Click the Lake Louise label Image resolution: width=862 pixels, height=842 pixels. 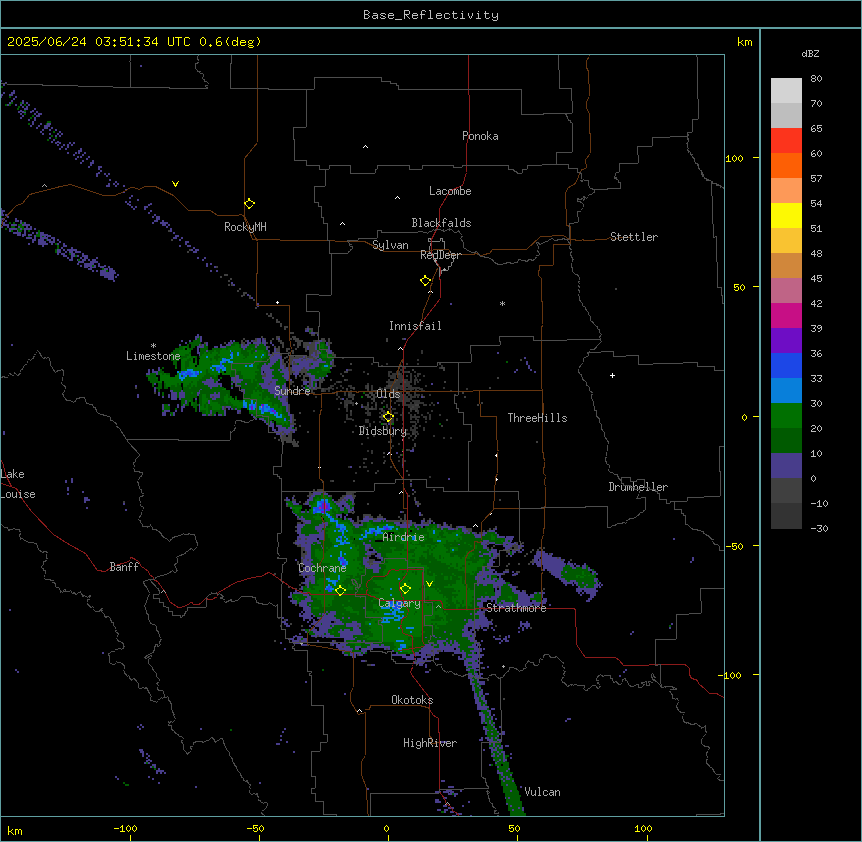[18, 484]
